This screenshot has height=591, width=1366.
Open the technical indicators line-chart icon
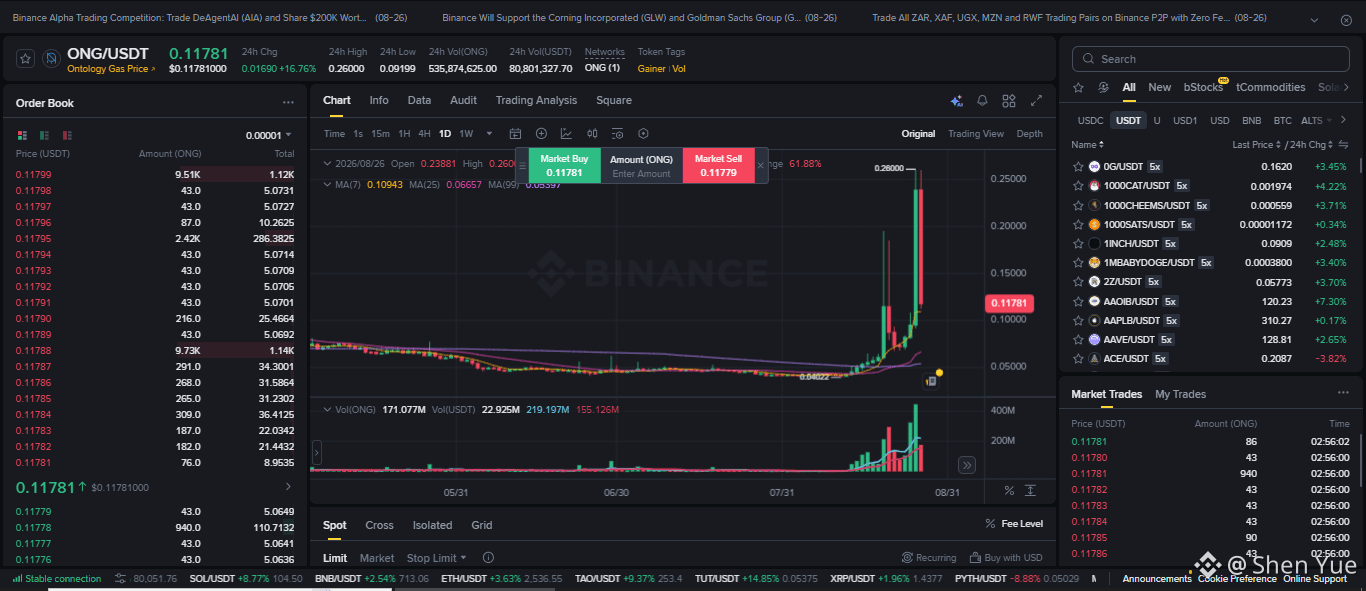point(566,133)
